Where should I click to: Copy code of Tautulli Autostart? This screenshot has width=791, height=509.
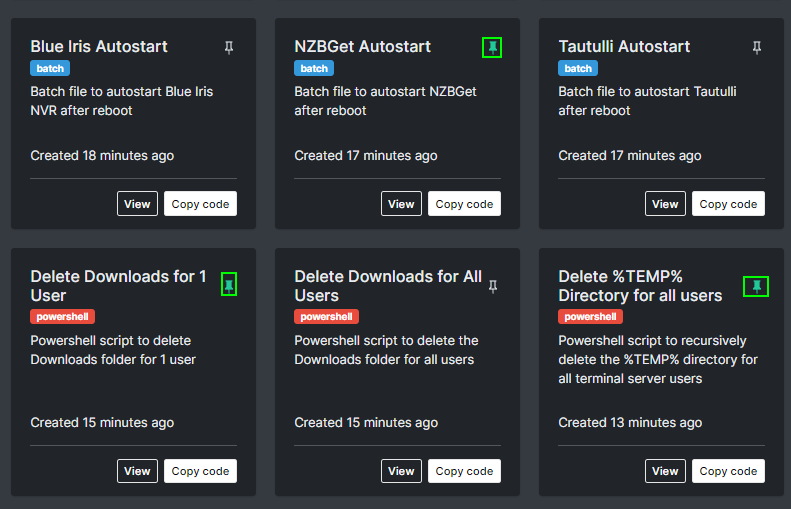pos(728,204)
